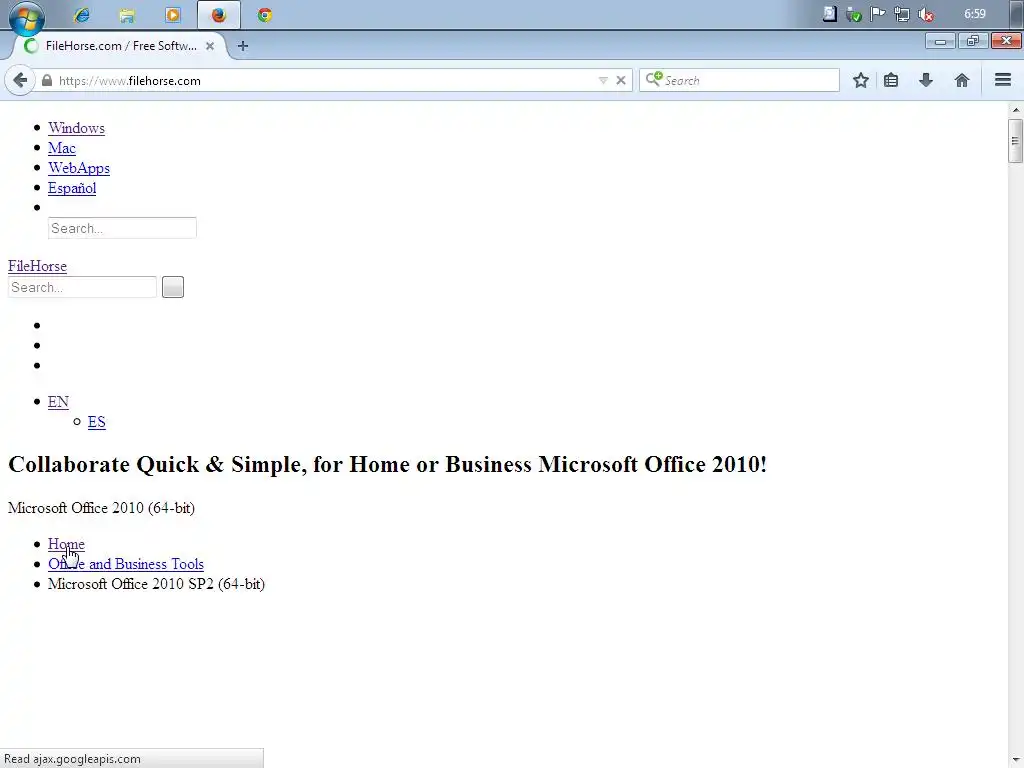The image size is (1024, 768).
Task: Select the EN language link
Action: (x=58, y=402)
